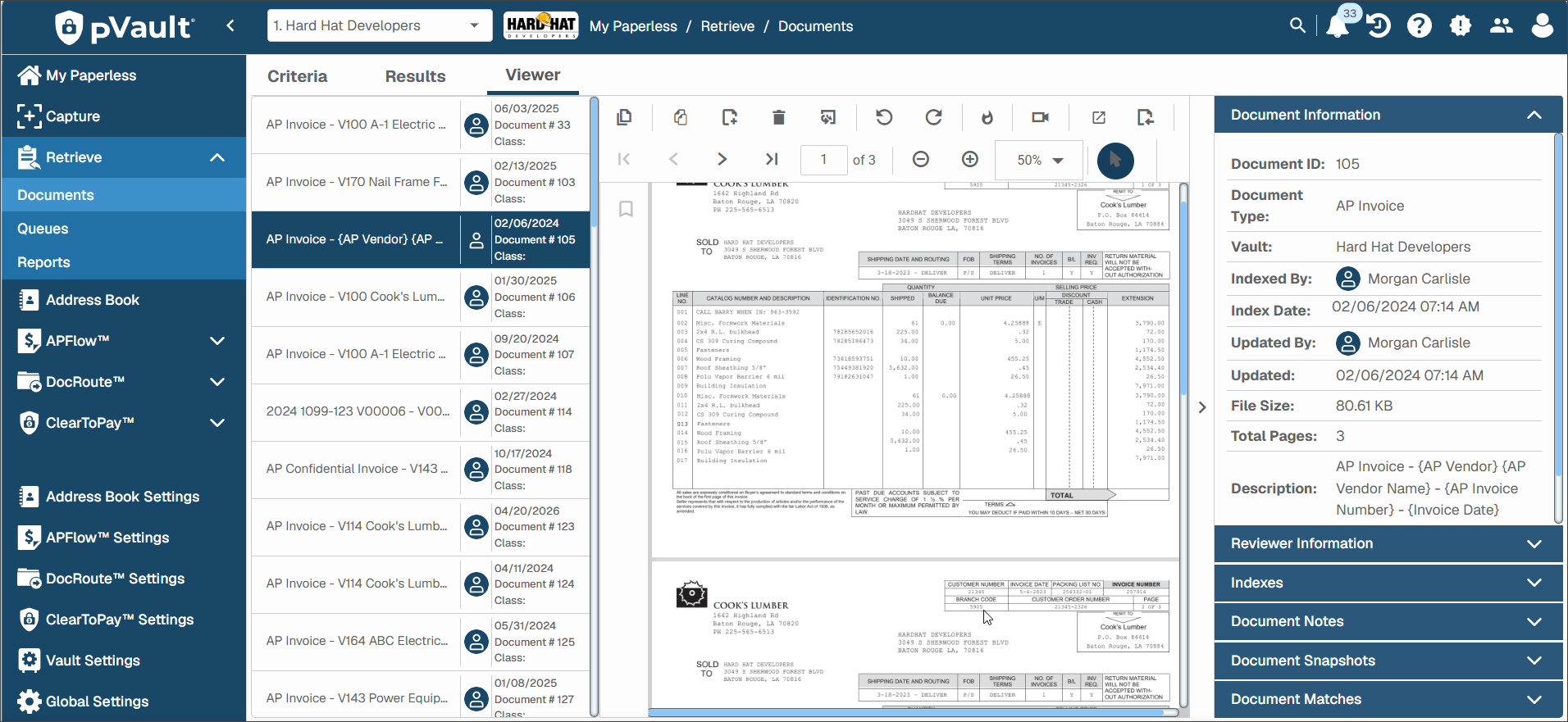
Task: Click the add page icon
Action: tap(729, 117)
